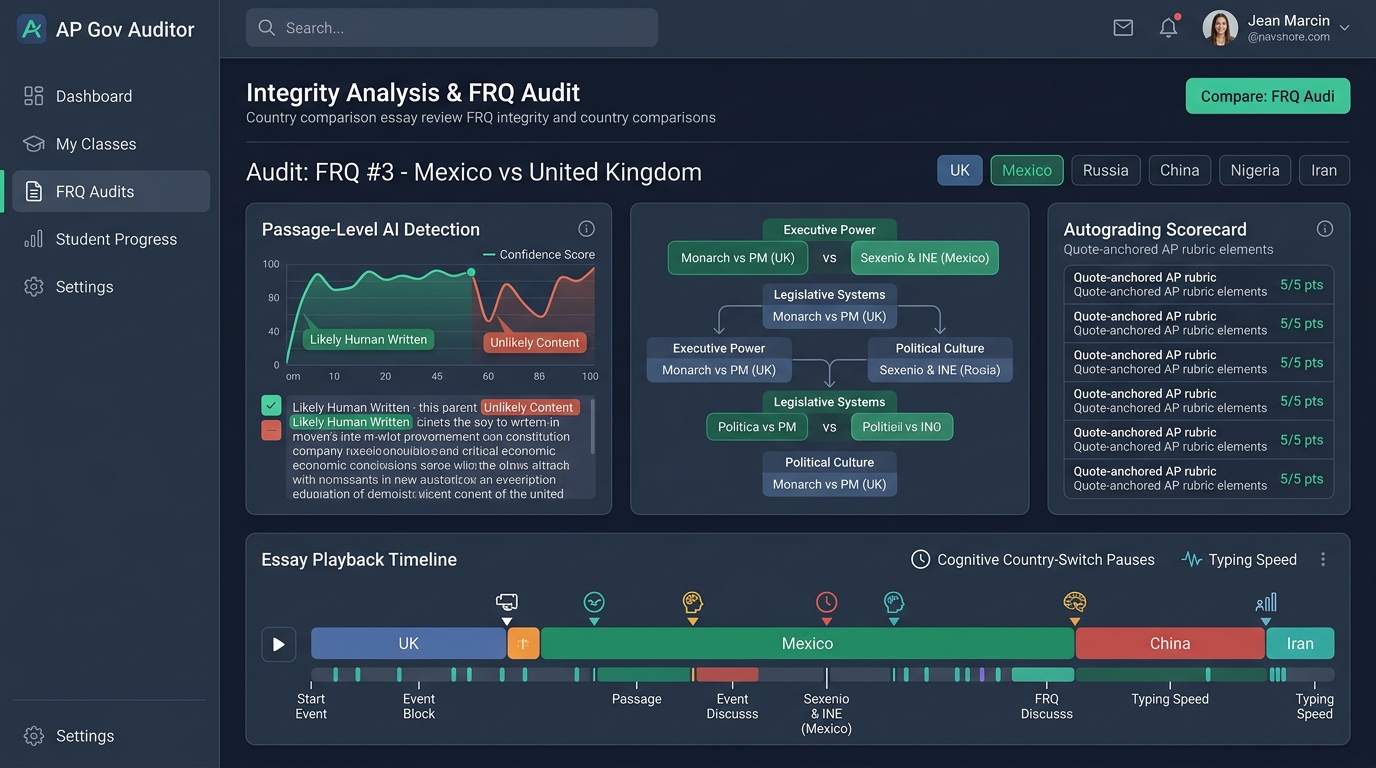
Task: Select the small orange timeline segment after UK
Action: tap(523, 644)
